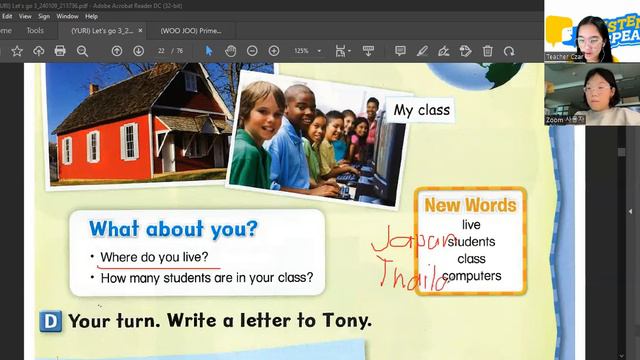Screen dimensions: 640x360
Task: Switch to the (WOO JOO) Prime tab
Action: 191,31
